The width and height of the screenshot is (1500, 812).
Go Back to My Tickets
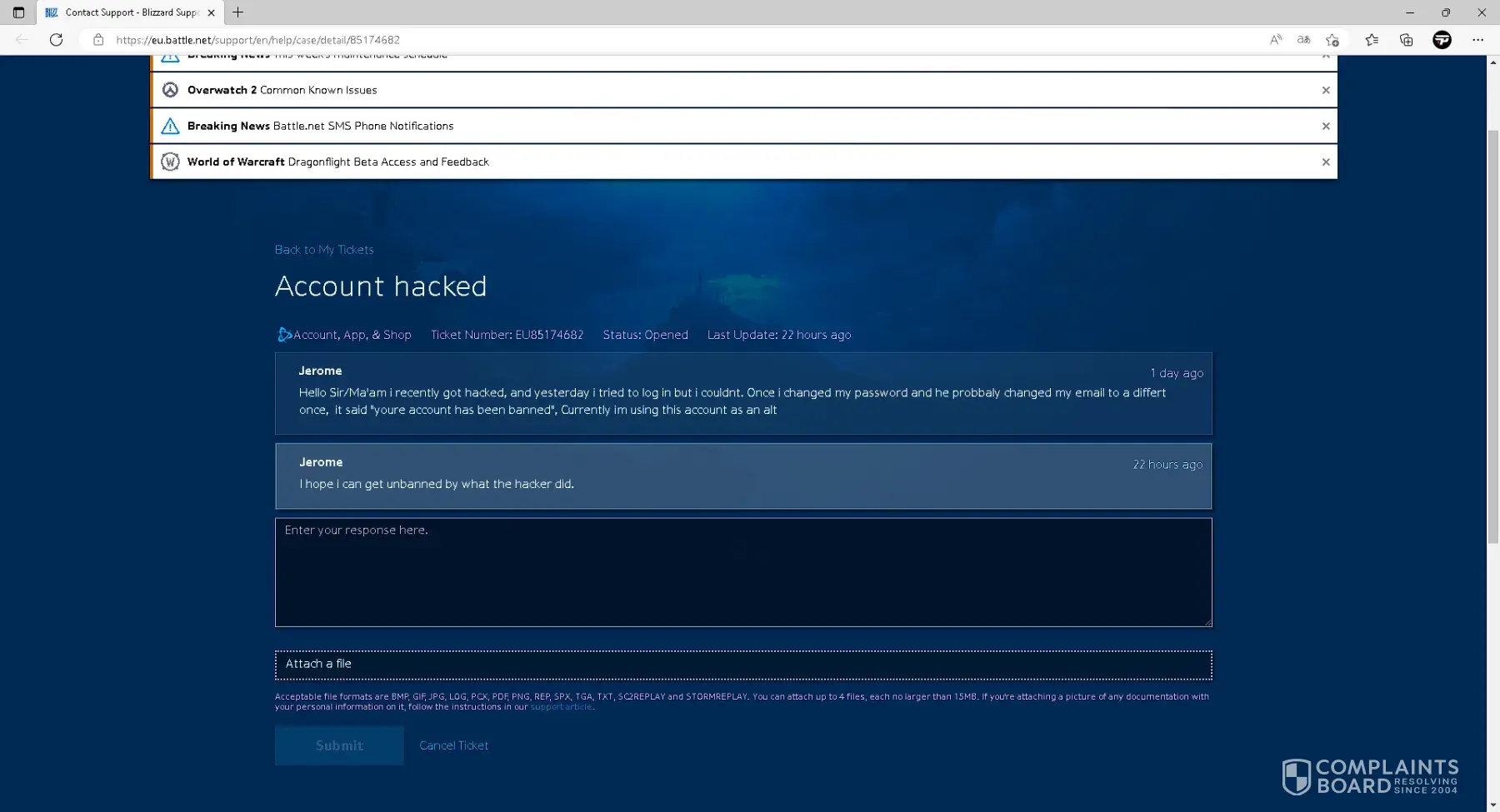point(324,250)
